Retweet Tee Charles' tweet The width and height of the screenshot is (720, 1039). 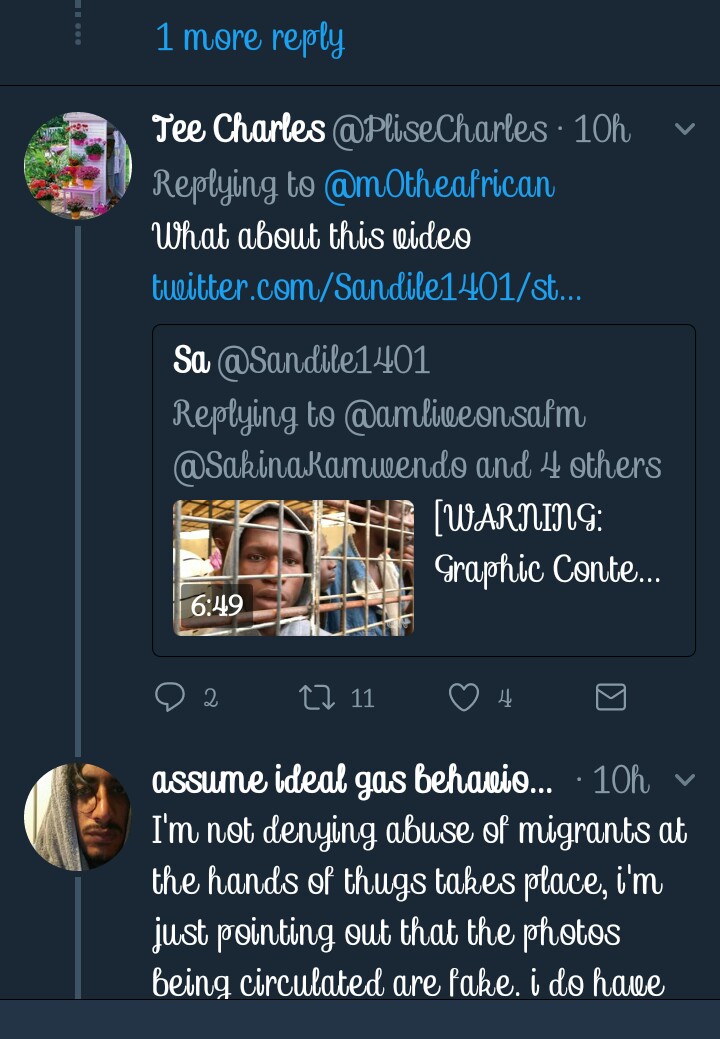coord(317,696)
